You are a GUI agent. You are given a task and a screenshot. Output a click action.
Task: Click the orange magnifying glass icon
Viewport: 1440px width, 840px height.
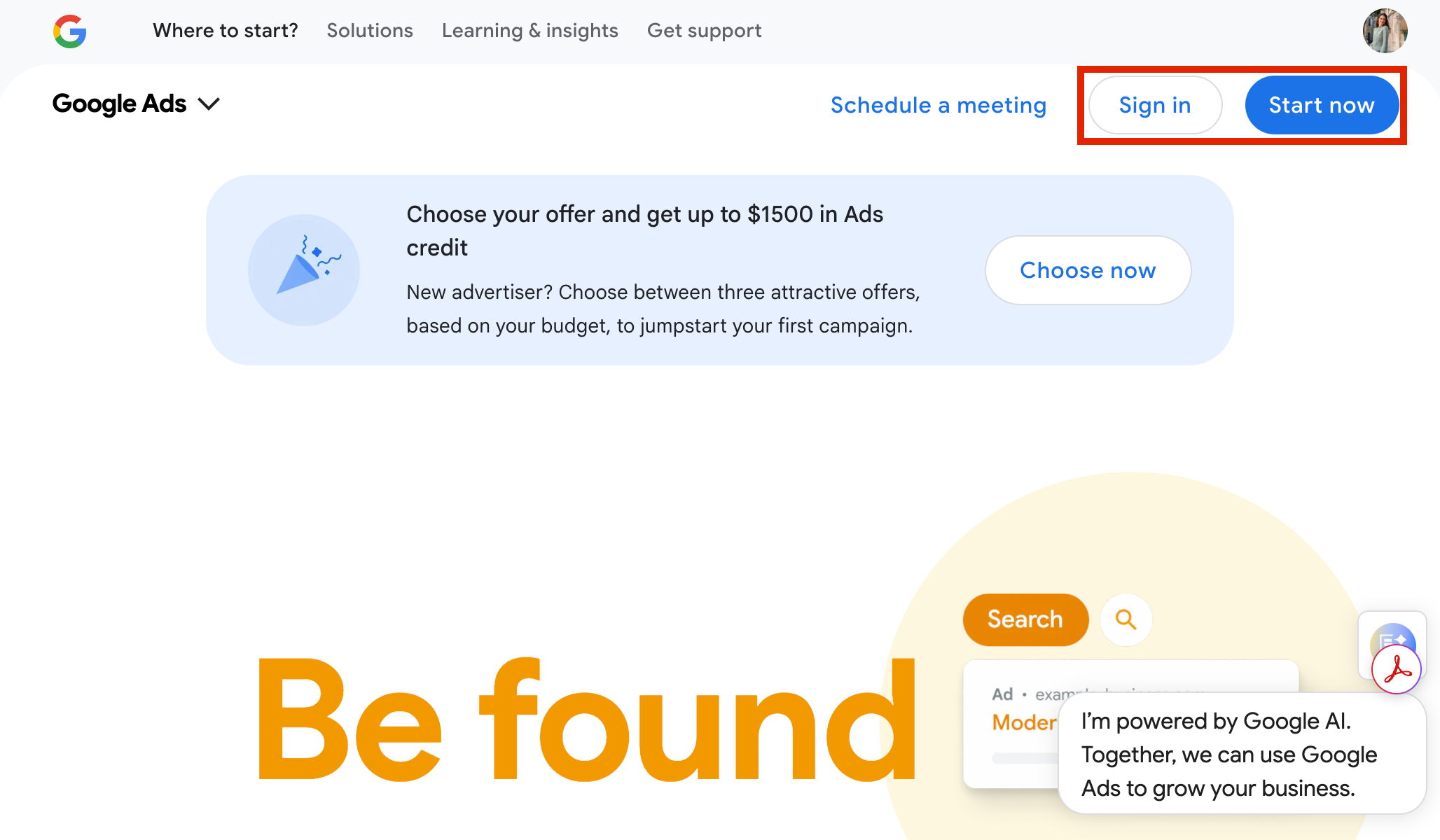coord(1126,619)
